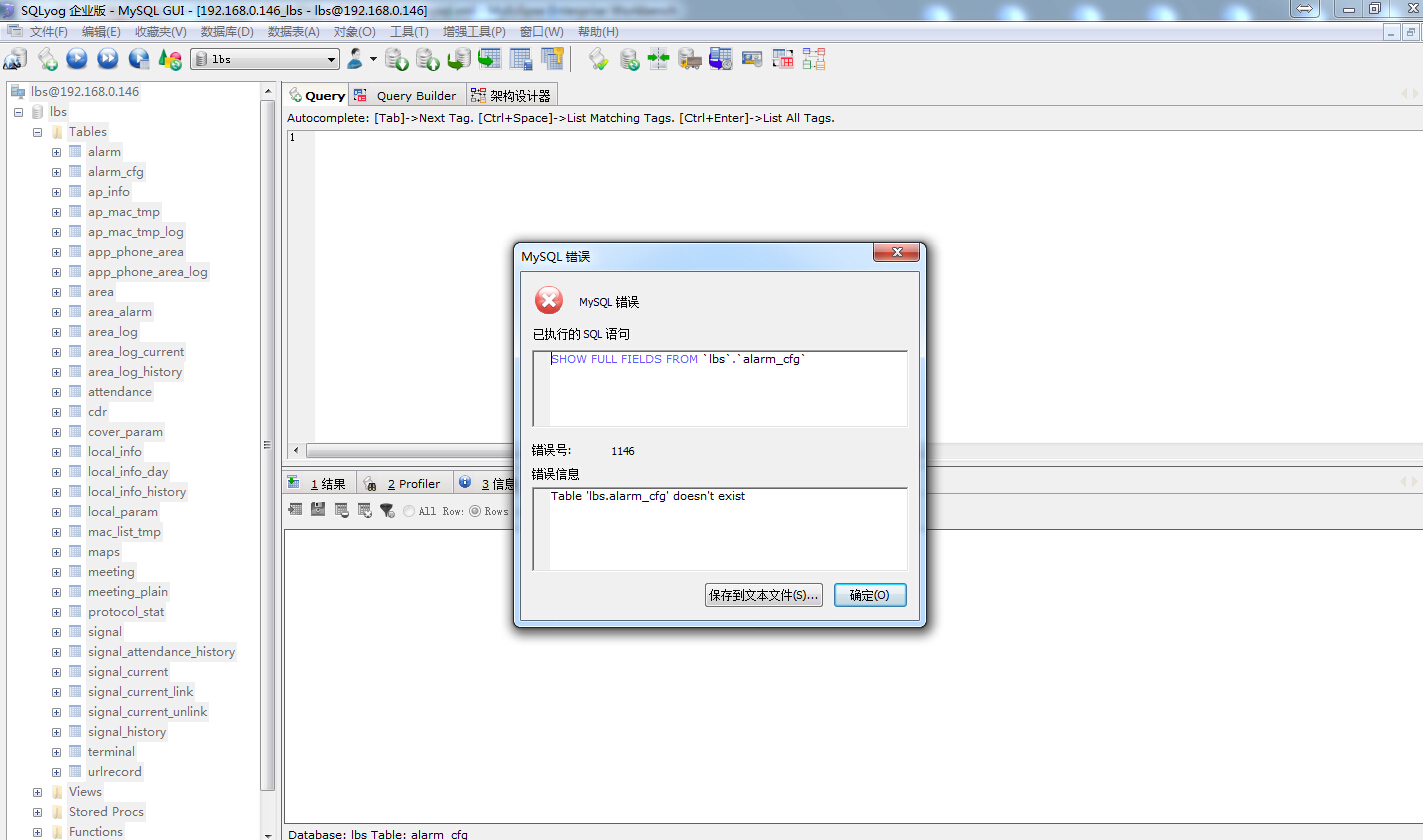
Task: Open a new query editor via toolbar icon
Action: (47, 59)
